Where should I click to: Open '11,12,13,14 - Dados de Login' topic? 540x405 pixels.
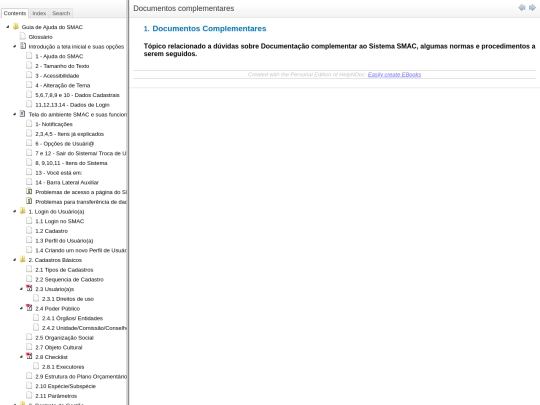72,105
